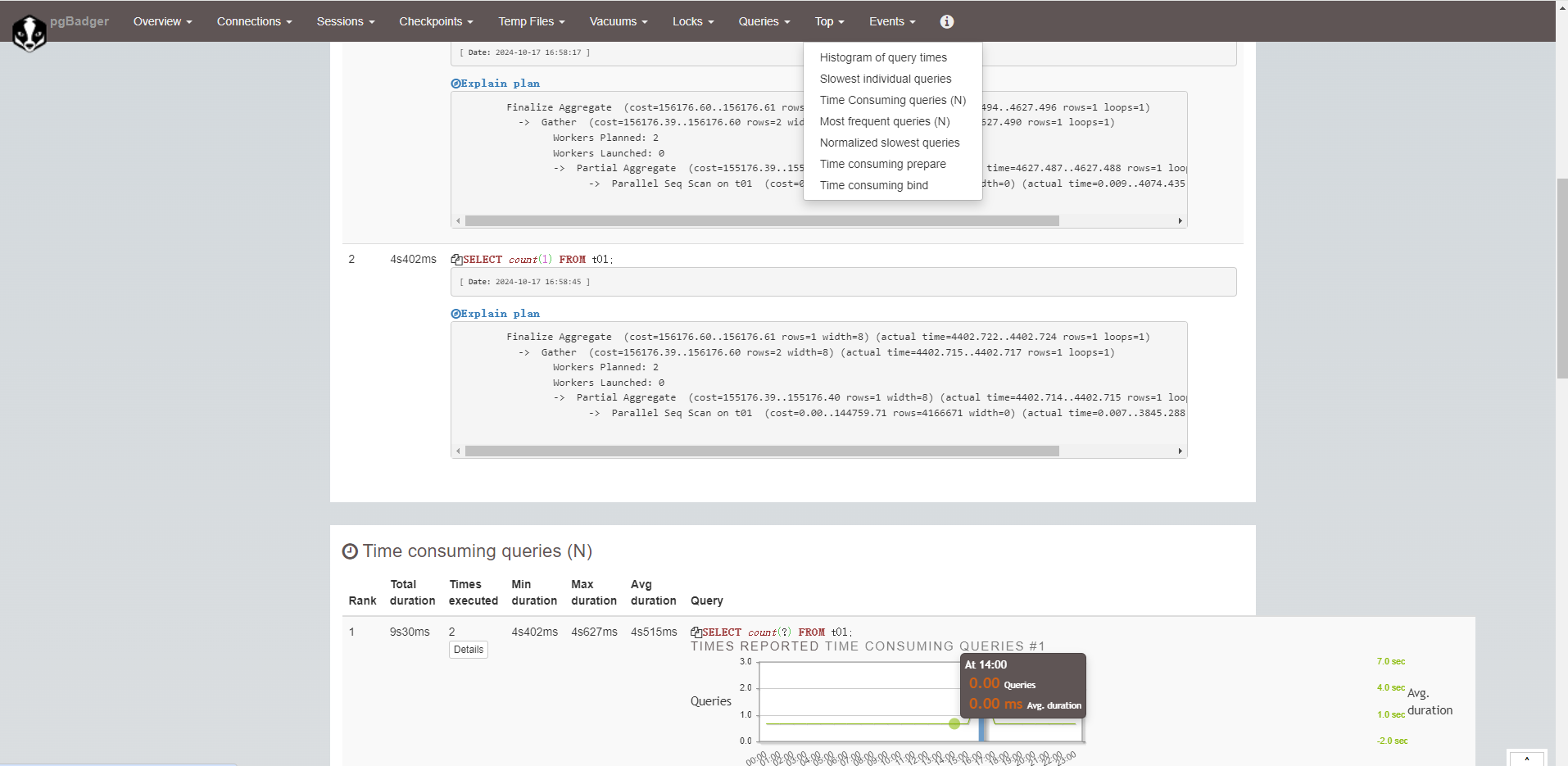Copy the time consuming query #1 text
Screen dimensions: 1568x766
click(x=696, y=632)
